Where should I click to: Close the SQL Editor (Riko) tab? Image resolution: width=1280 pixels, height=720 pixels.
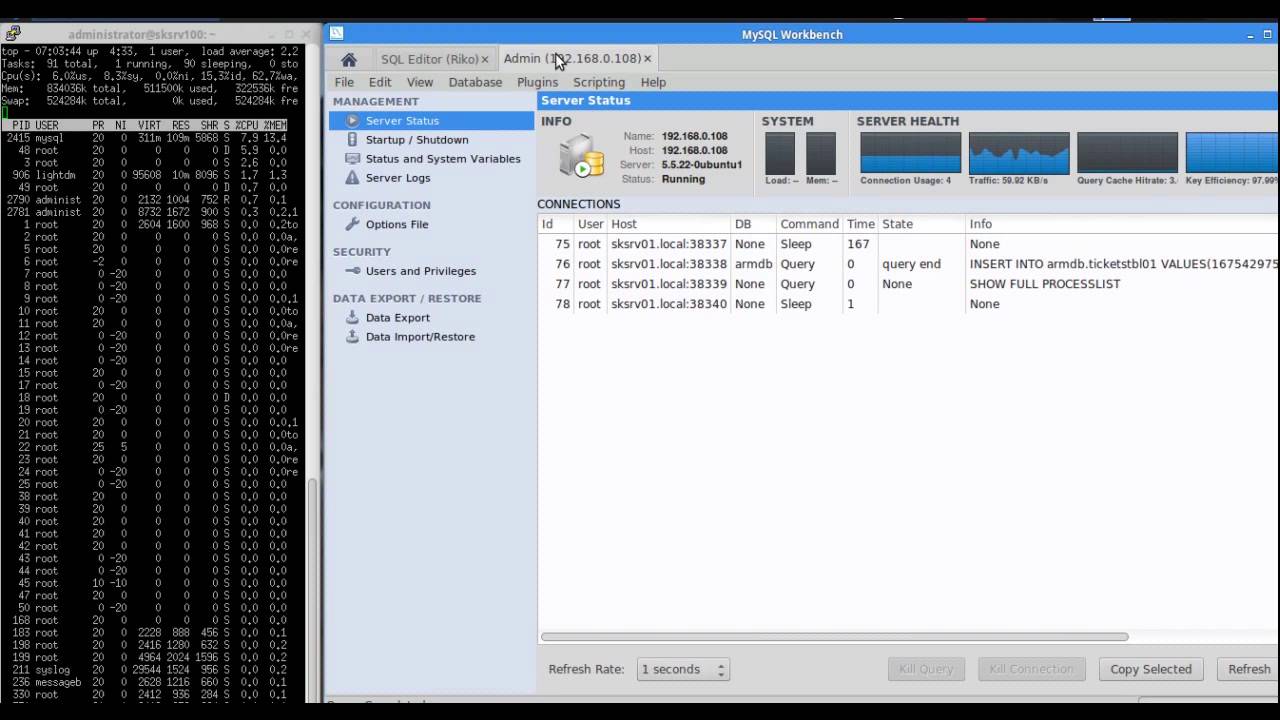click(x=485, y=60)
